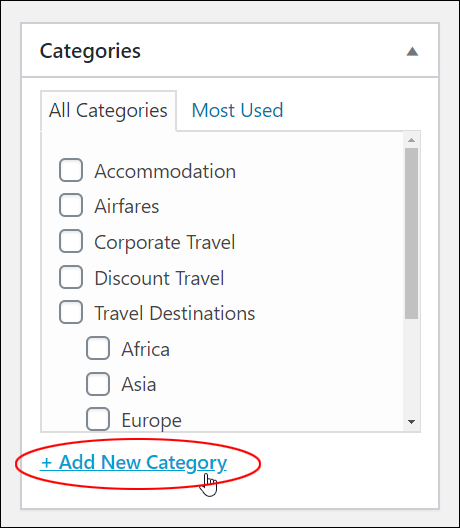Tick the Asia subcategory checkbox
Viewport: 460px width, 528px height.
[x=98, y=384]
